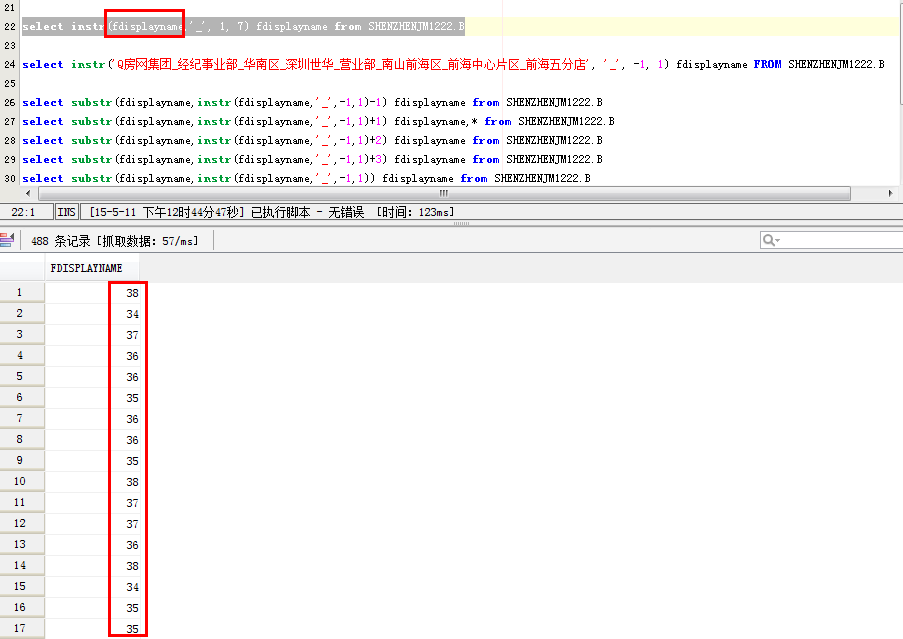
Task: Click line number 28 in the gutter
Action: click(x=10, y=140)
